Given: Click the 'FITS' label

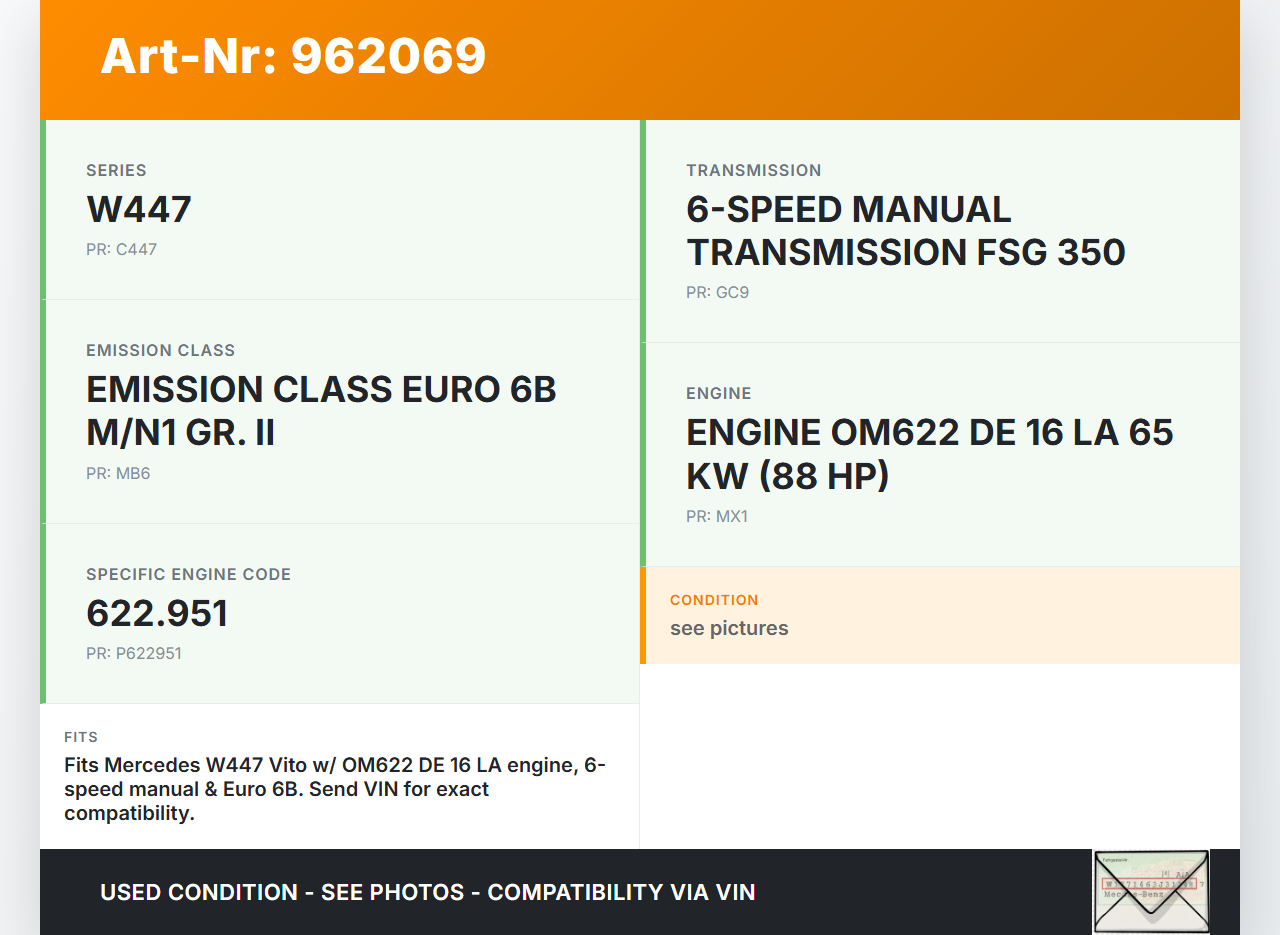Looking at the screenshot, I should pos(81,737).
